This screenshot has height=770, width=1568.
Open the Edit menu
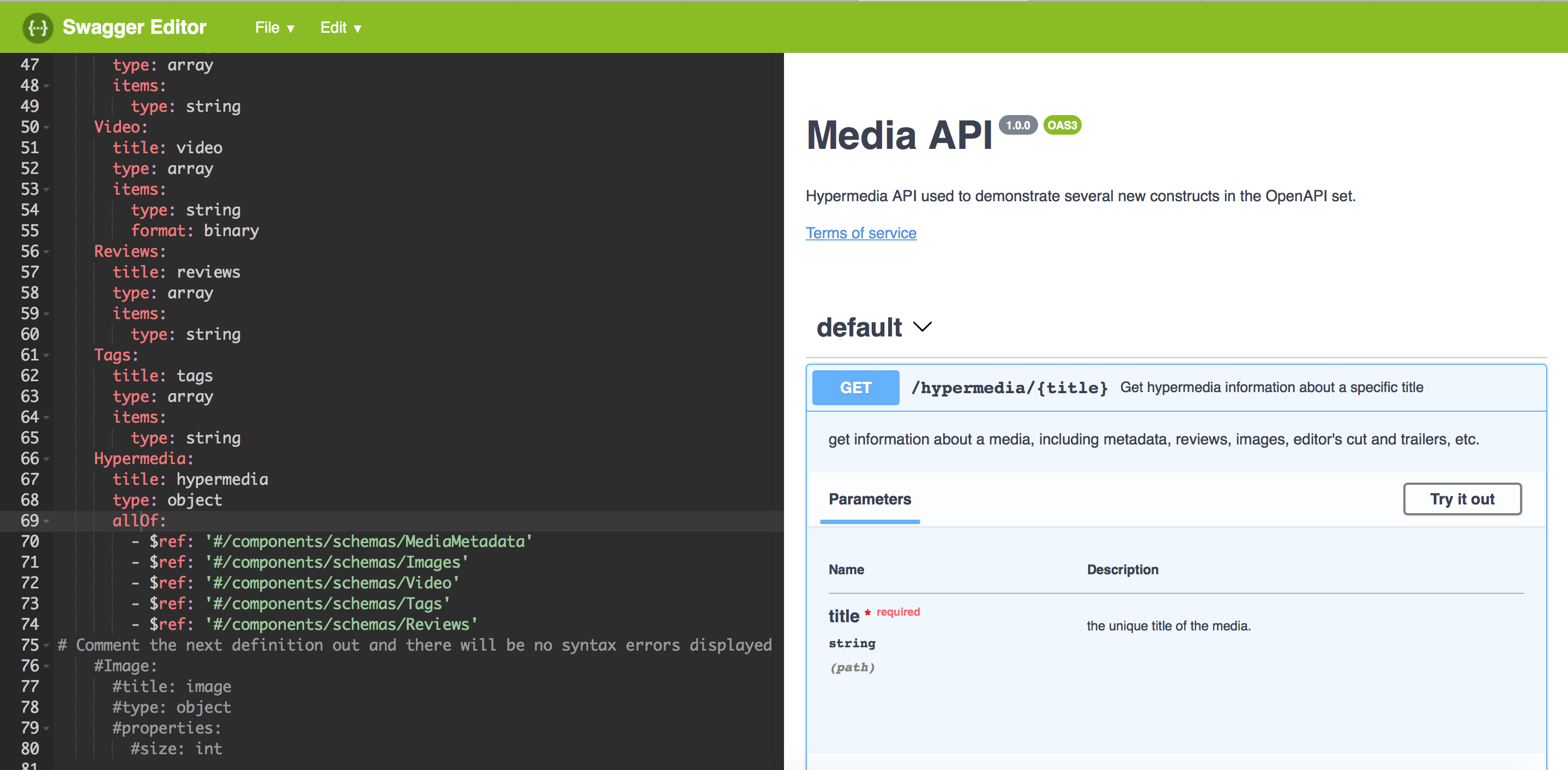click(340, 27)
